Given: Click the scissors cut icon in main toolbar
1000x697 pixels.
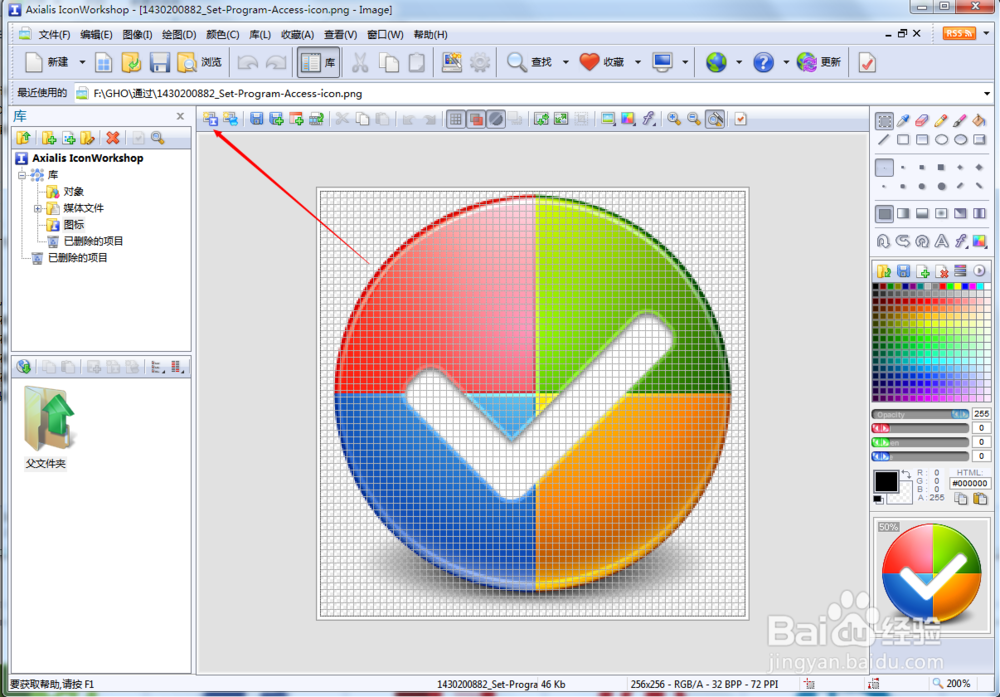Looking at the screenshot, I should tap(360, 62).
